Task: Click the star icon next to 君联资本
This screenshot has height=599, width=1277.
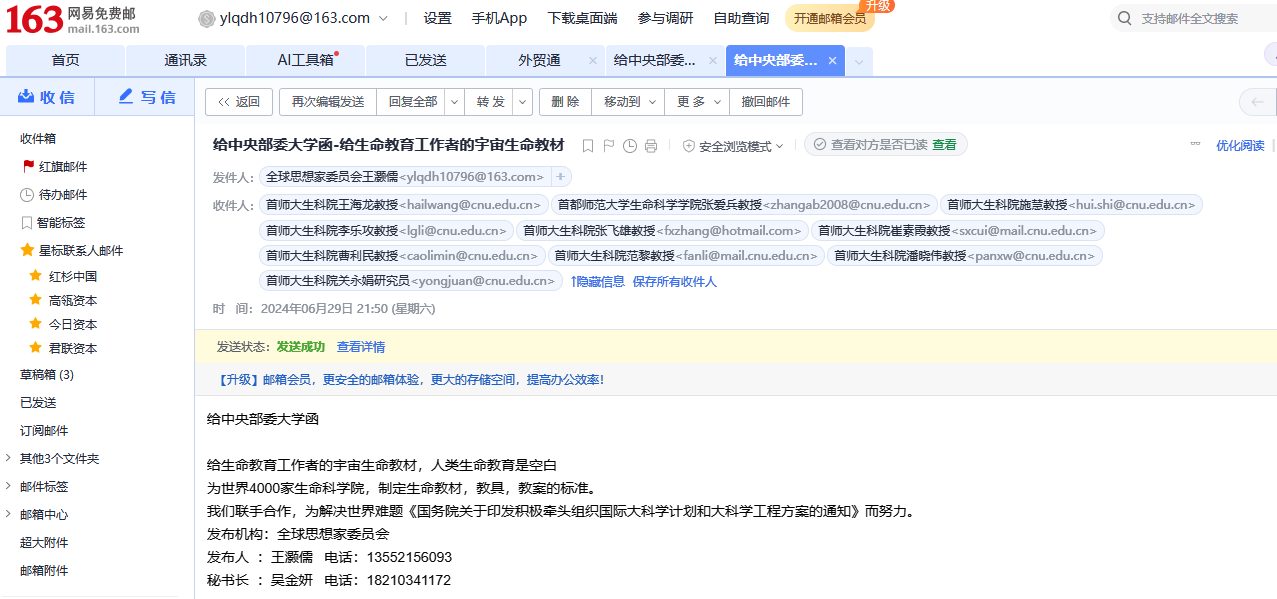Action: click(36, 348)
